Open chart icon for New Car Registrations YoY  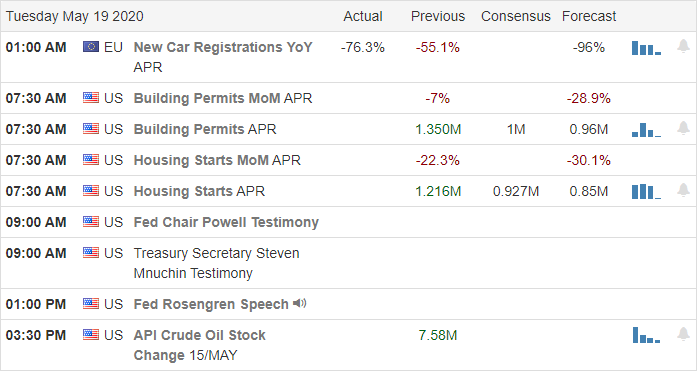tap(646, 48)
